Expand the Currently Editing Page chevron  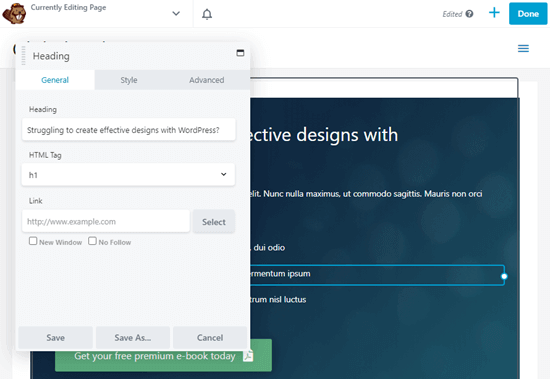[176, 14]
